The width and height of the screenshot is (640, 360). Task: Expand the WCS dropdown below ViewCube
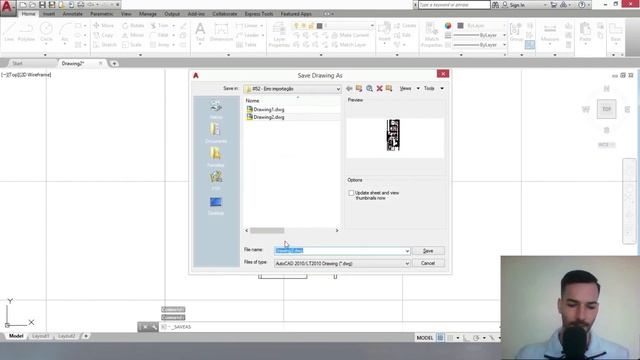[x=607, y=145]
